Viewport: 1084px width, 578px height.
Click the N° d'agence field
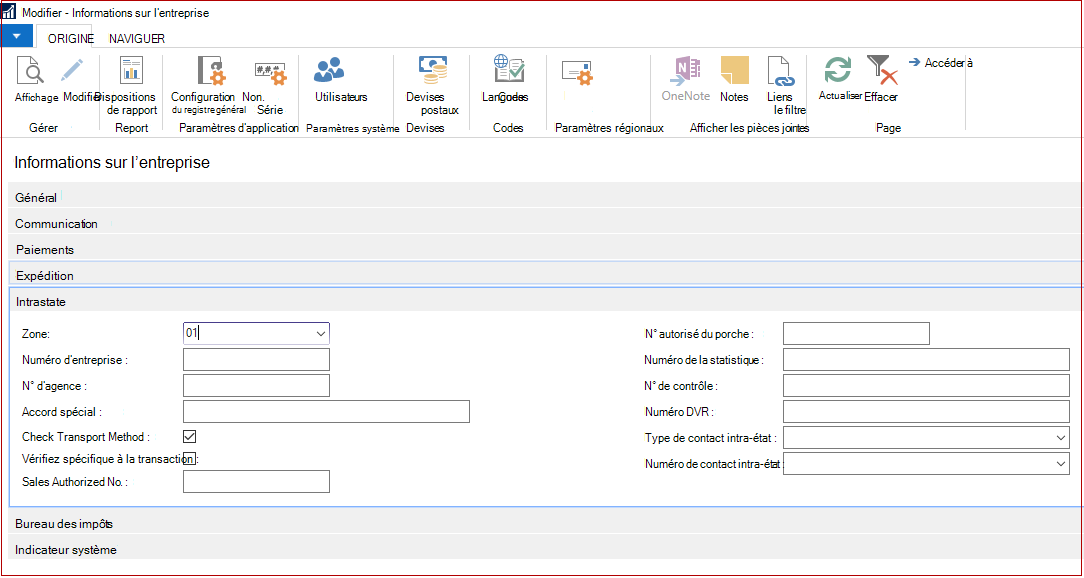(256, 385)
